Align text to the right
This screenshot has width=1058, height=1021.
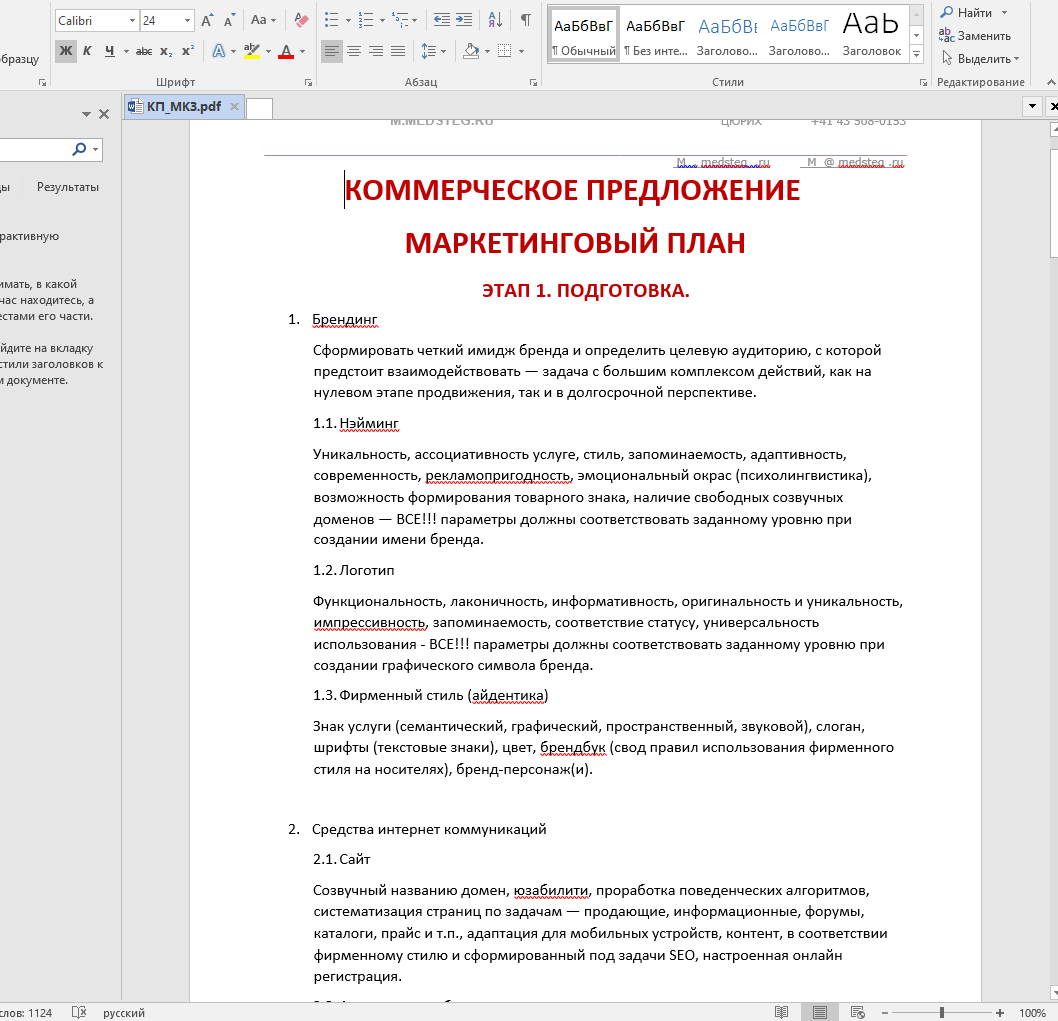376,51
